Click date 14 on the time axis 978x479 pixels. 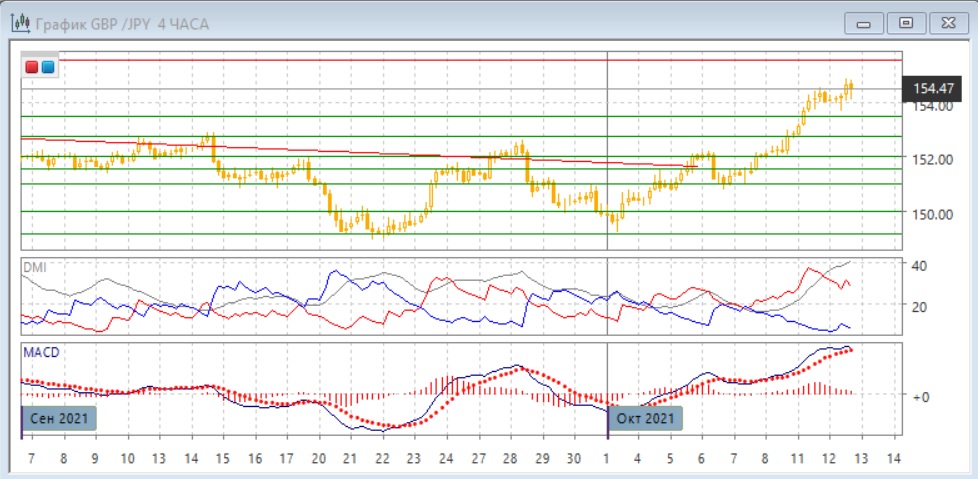894,457
